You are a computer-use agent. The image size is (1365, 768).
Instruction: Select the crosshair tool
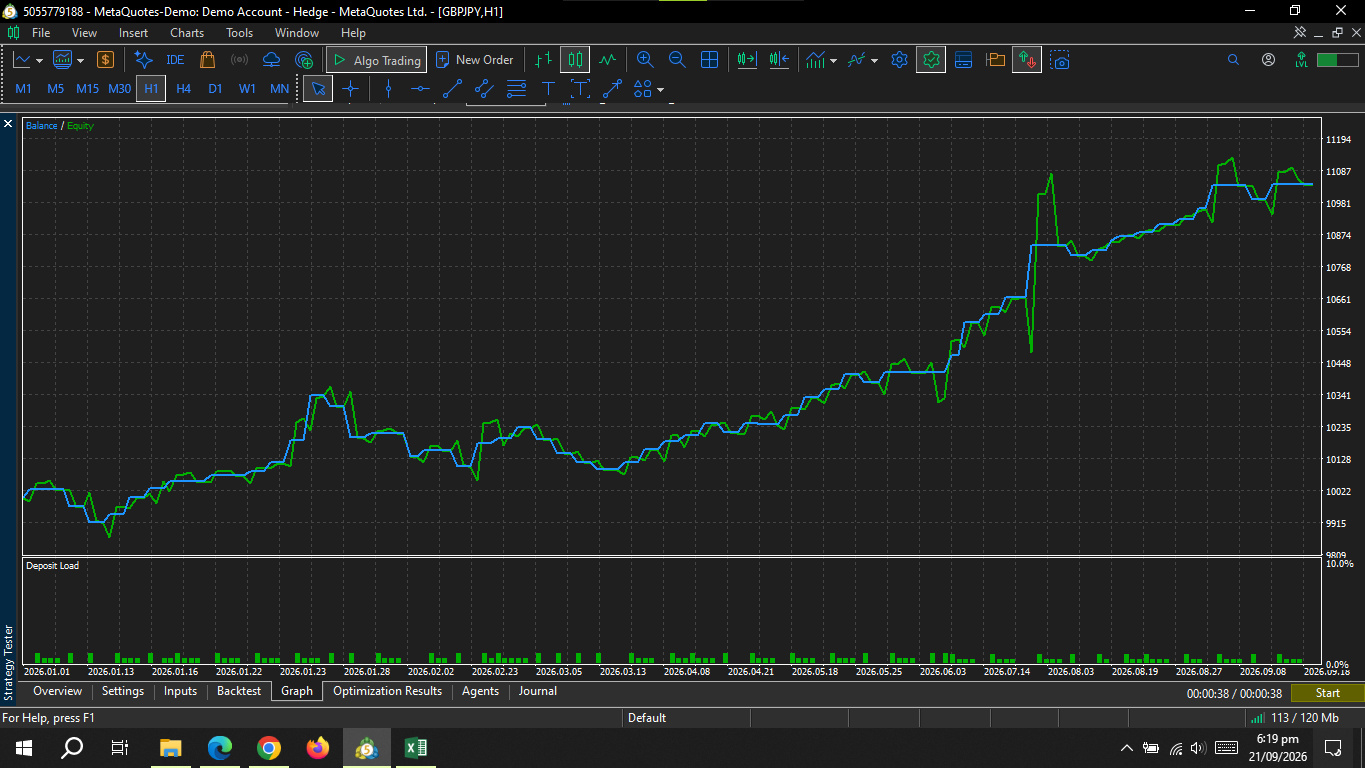pos(350,89)
